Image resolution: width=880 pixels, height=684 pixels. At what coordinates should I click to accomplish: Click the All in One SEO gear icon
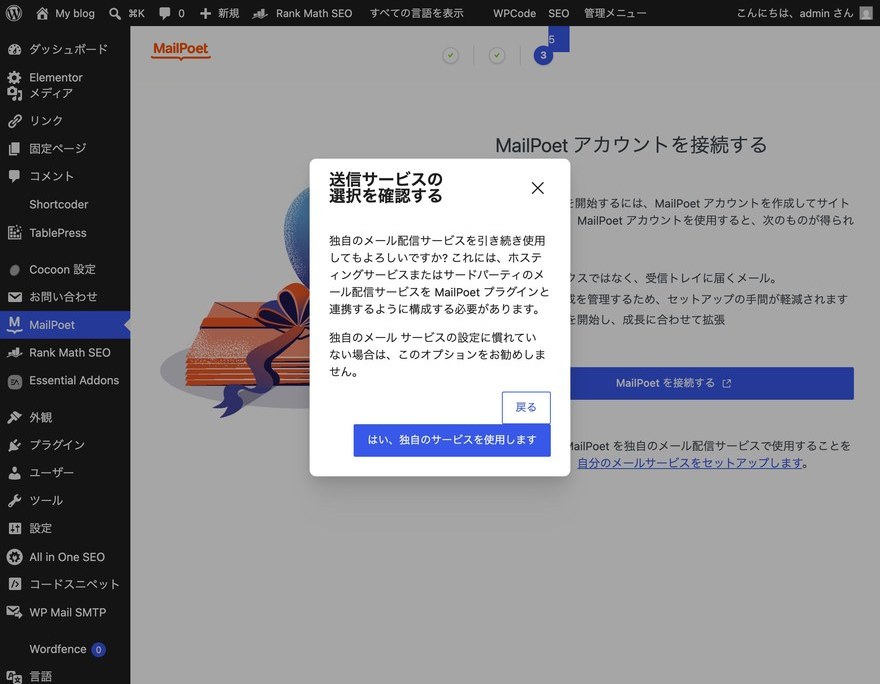[15, 557]
